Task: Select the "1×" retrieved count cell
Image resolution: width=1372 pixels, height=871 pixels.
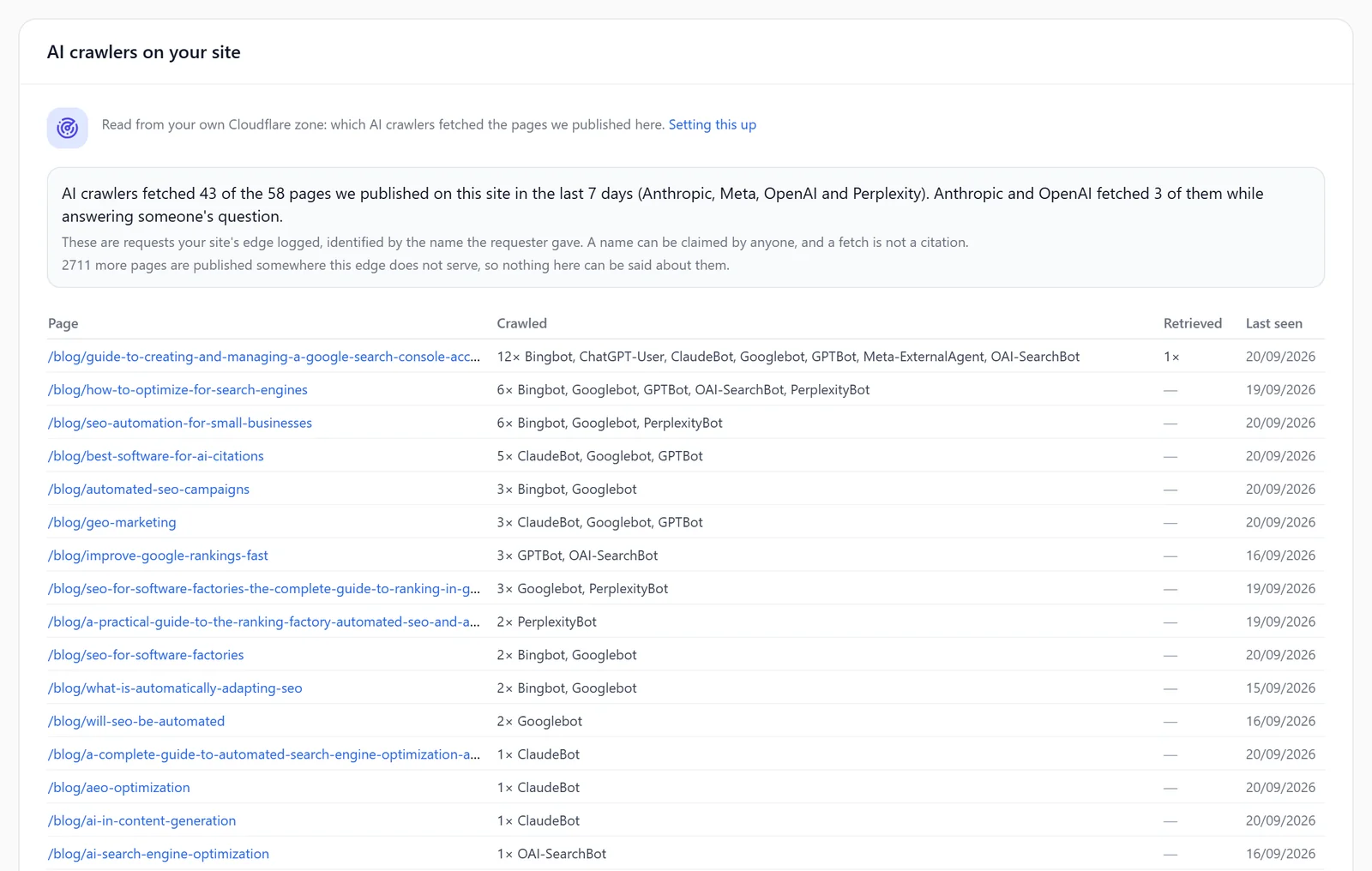Action: (x=1171, y=357)
